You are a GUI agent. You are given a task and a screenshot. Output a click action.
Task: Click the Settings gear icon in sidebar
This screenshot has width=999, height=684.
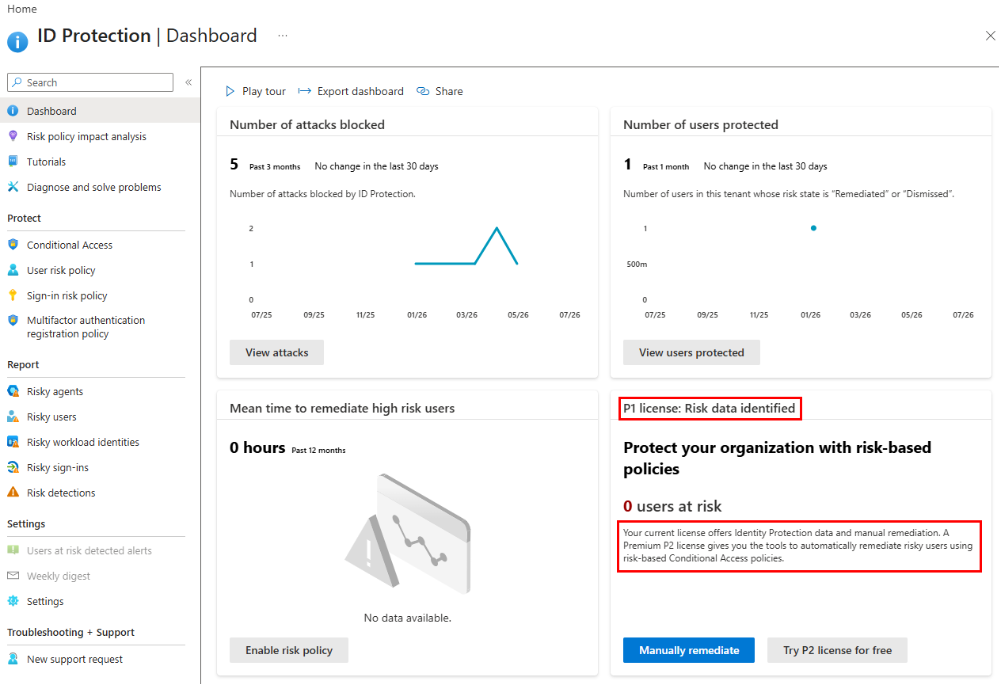pyautogui.click(x=13, y=601)
